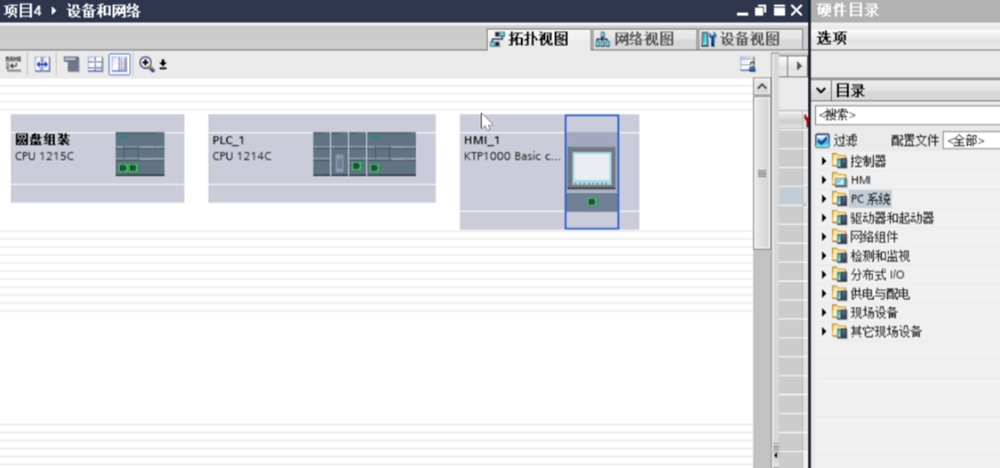Minimize the 设备和网络 editor window
Viewport: 1000px width, 468px height.
tap(742, 11)
